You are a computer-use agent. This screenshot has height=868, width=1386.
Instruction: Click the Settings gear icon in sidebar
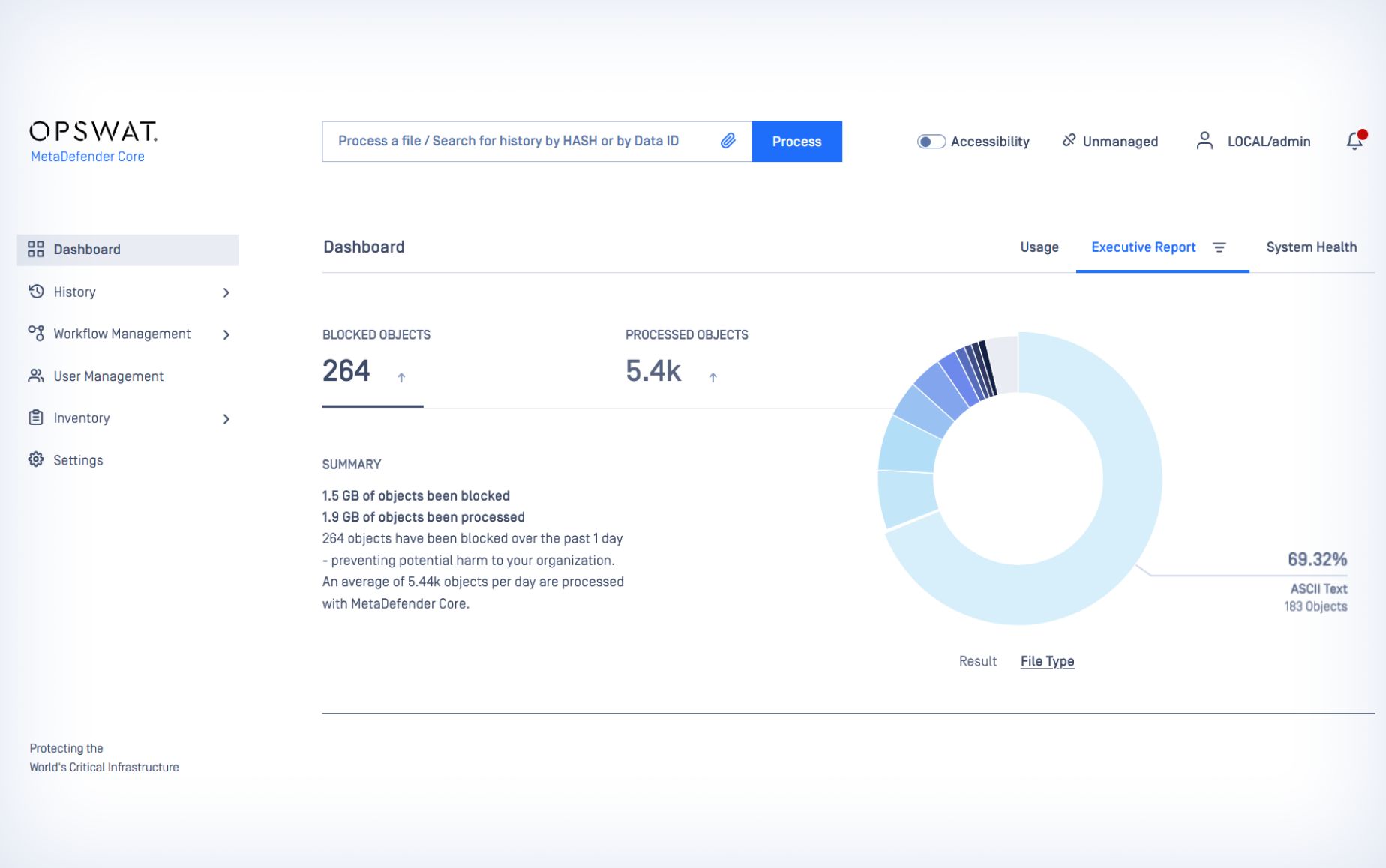coord(36,460)
